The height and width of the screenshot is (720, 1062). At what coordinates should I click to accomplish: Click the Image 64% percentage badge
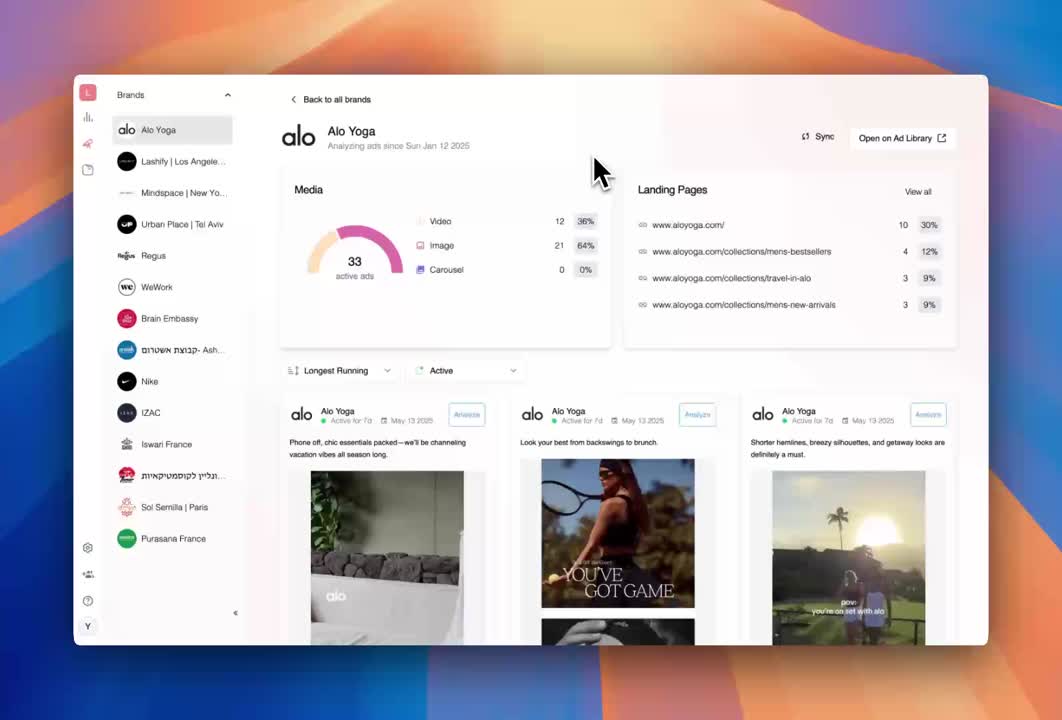click(585, 246)
